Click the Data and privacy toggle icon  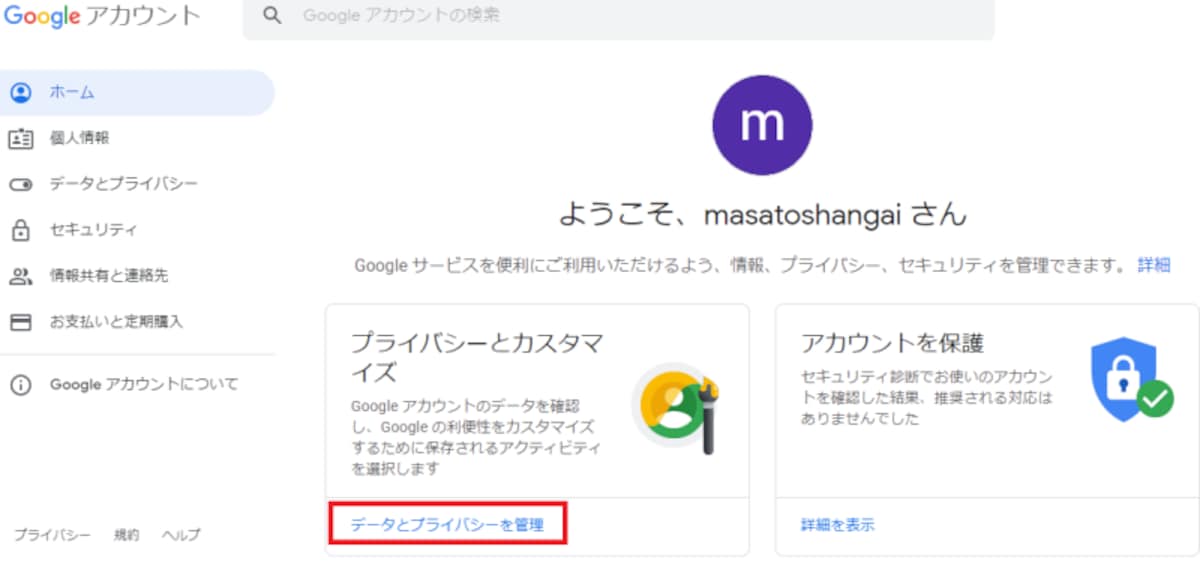point(20,185)
